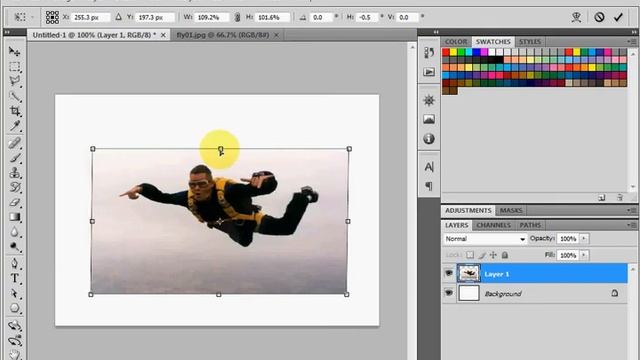Select the Eraser tool
Image resolution: width=640 pixels, height=360 pixels.
[14, 202]
